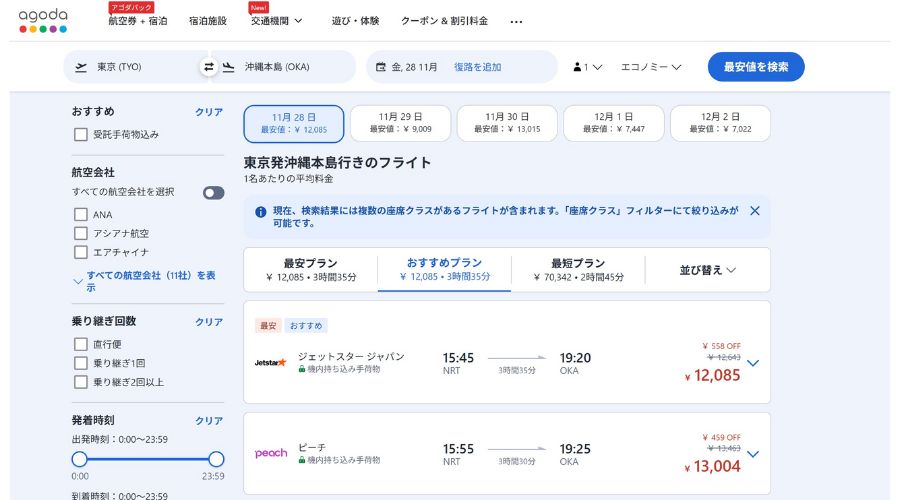The height and width of the screenshot is (500, 900).
Task: Select the 最短プラン tab
Action: click(x=578, y=270)
